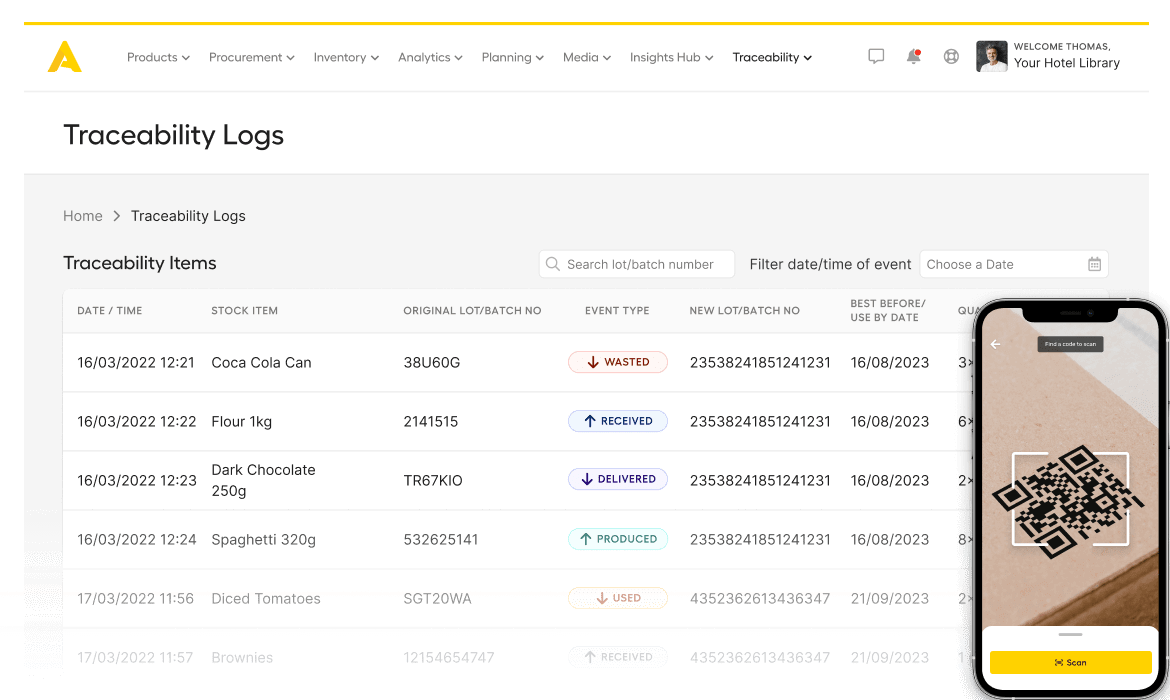The image size is (1170, 700).
Task: Expand the Products dropdown menu
Action: click(x=158, y=58)
